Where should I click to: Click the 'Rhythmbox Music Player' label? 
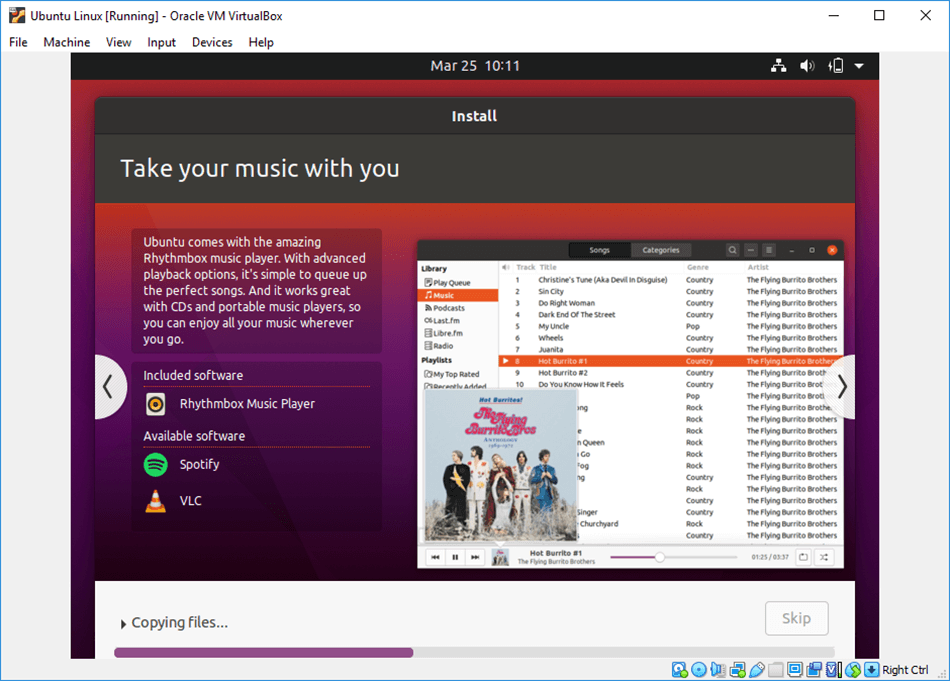point(247,404)
